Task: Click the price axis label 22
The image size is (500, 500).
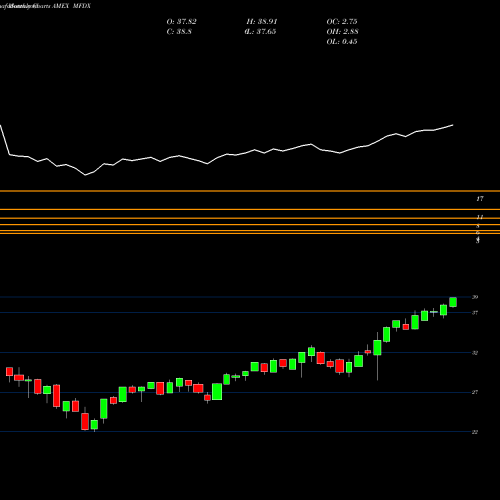Action: tap(475, 432)
